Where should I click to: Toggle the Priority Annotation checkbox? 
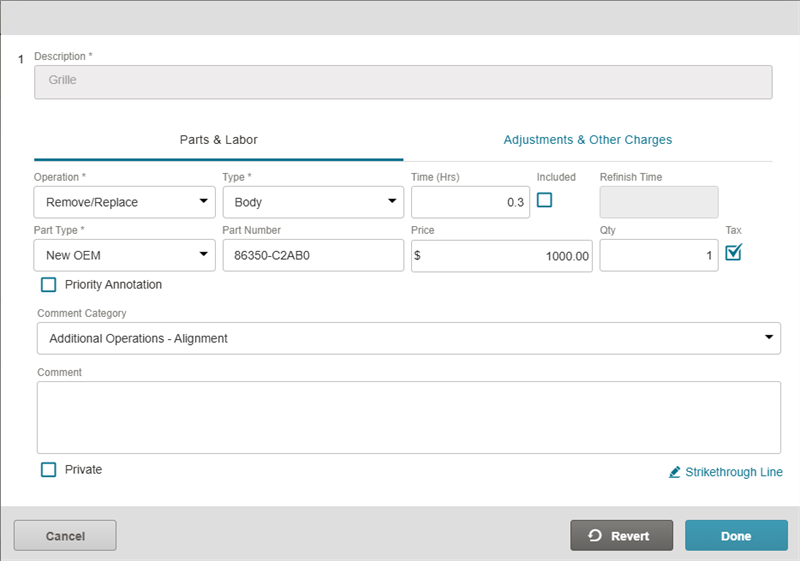pyautogui.click(x=49, y=285)
